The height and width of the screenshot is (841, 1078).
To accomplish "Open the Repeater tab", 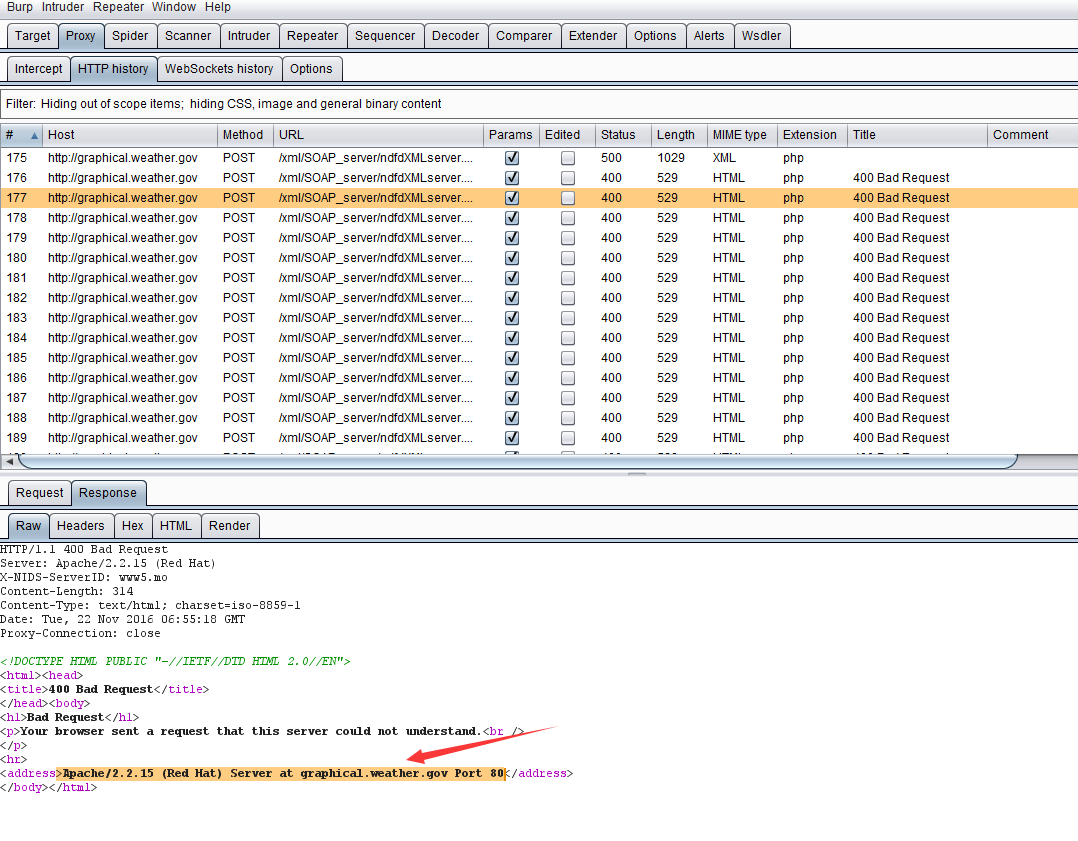I will click(312, 36).
